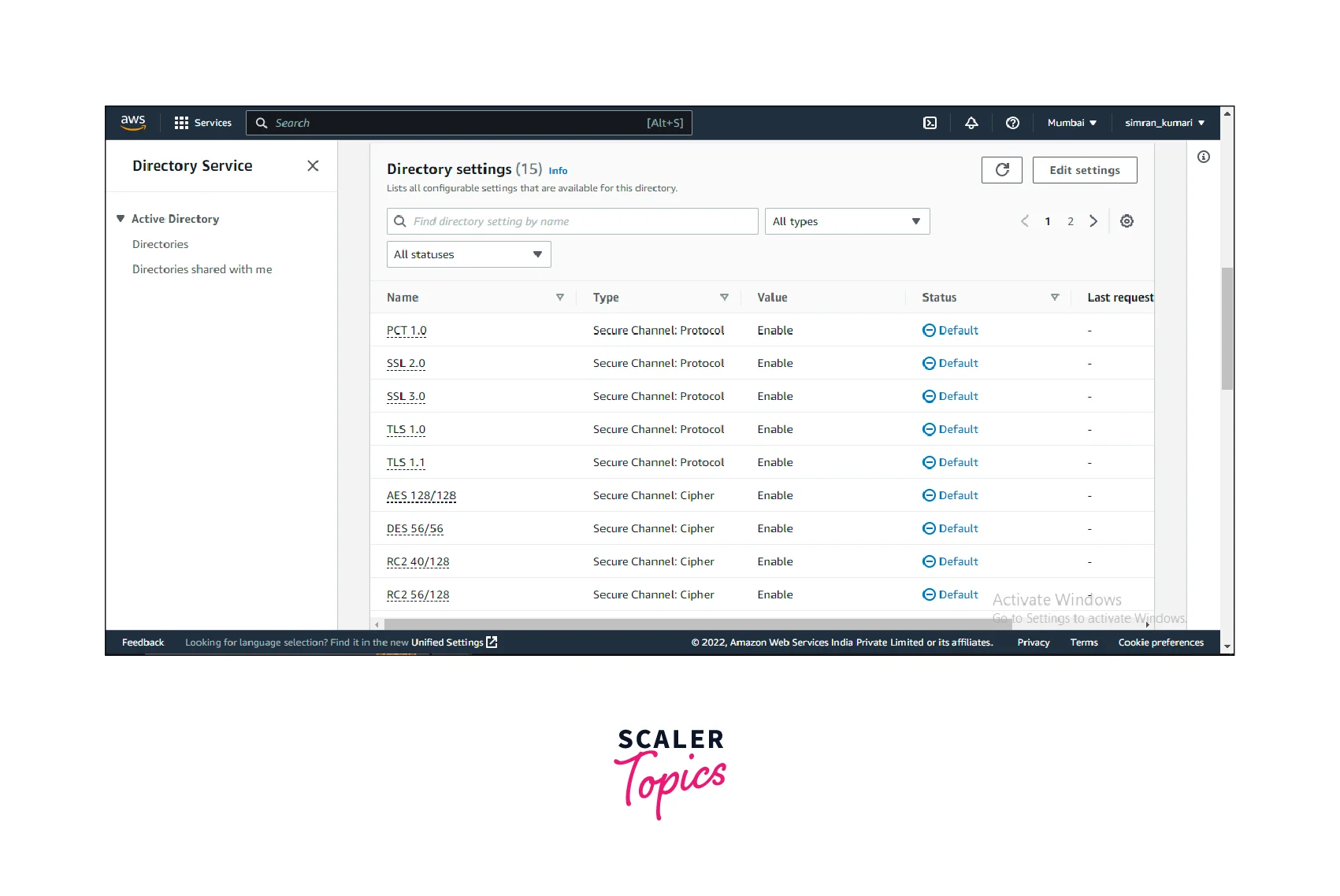Open the notifications bell icon
1340x896 pixels.
pyautogui.click(x=971, y=123)
